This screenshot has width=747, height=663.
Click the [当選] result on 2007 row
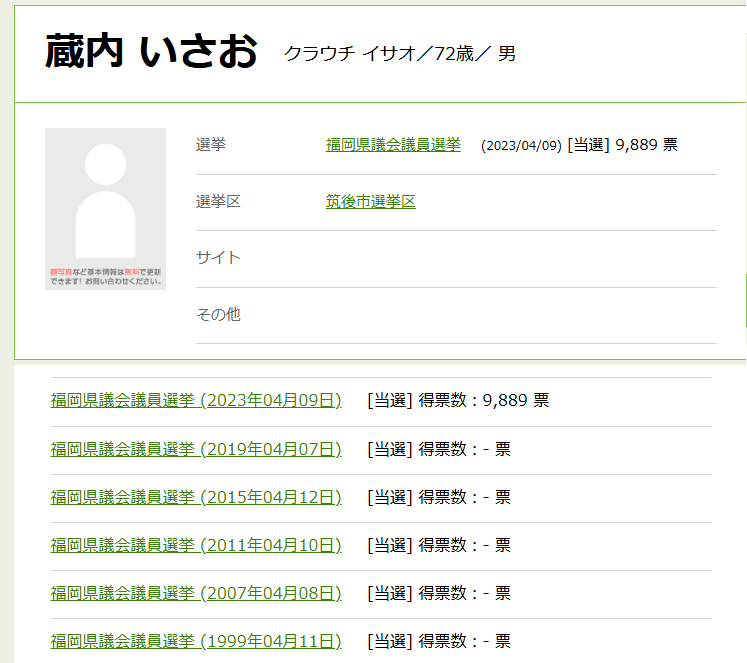click(390, 593)
